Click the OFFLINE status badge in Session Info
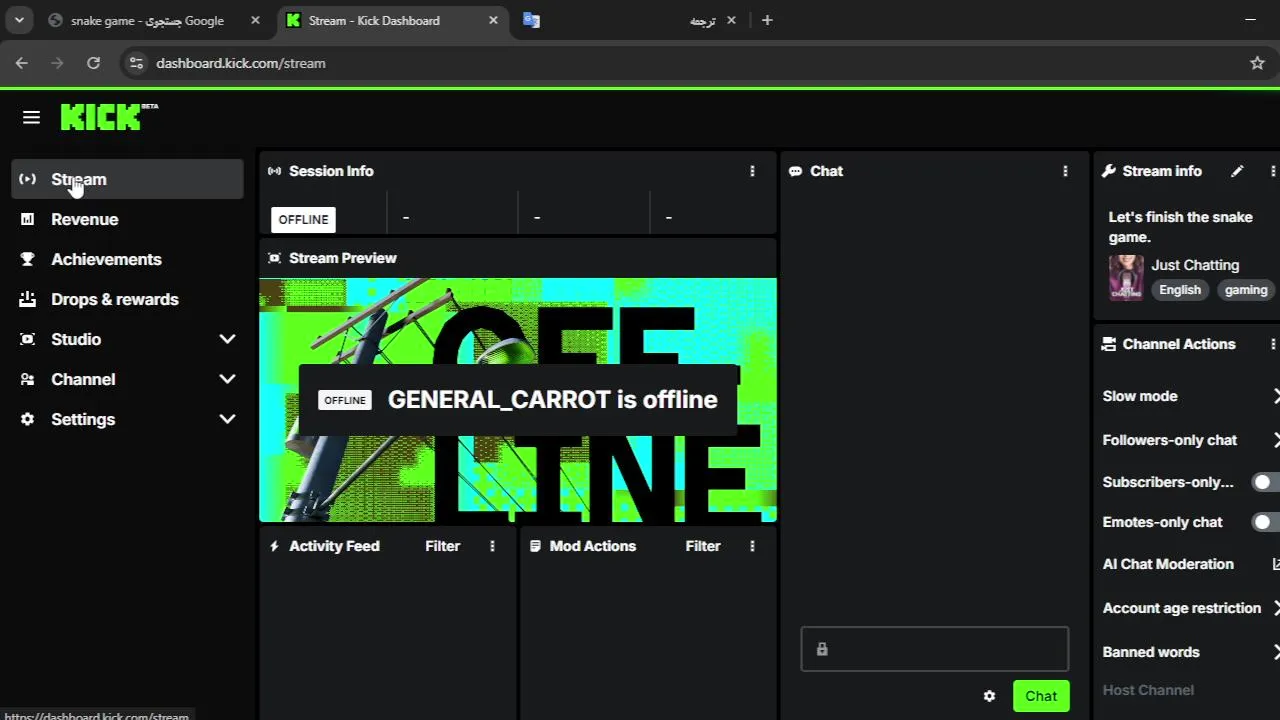 point(303,219)
